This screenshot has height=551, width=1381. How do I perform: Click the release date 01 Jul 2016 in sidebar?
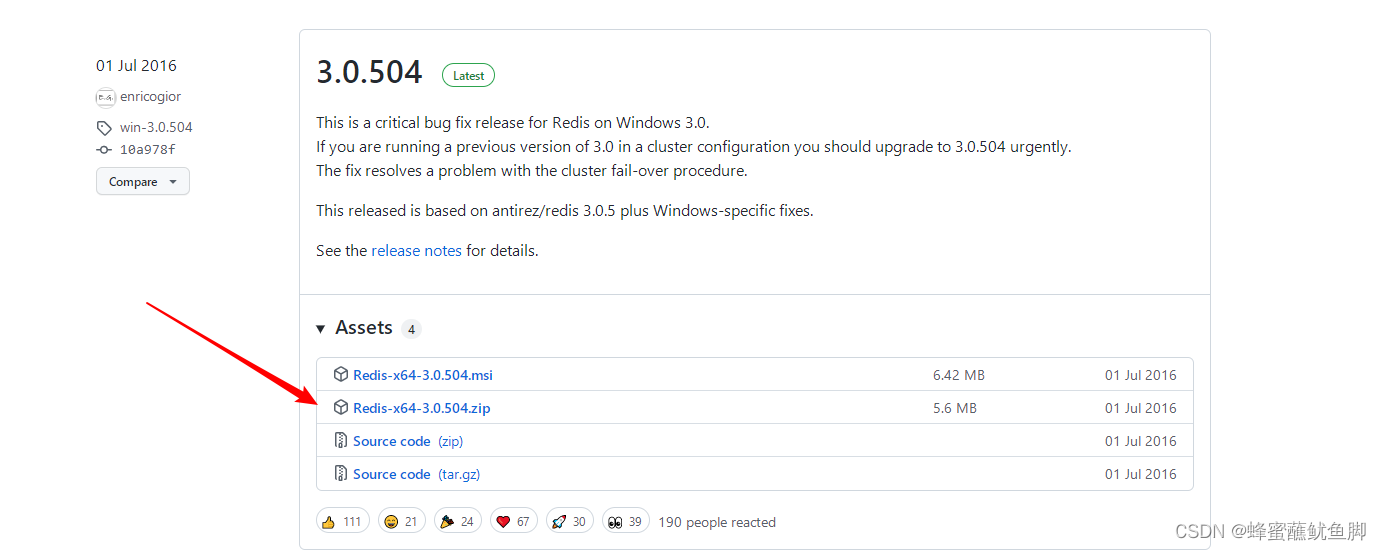click(136, 66)
